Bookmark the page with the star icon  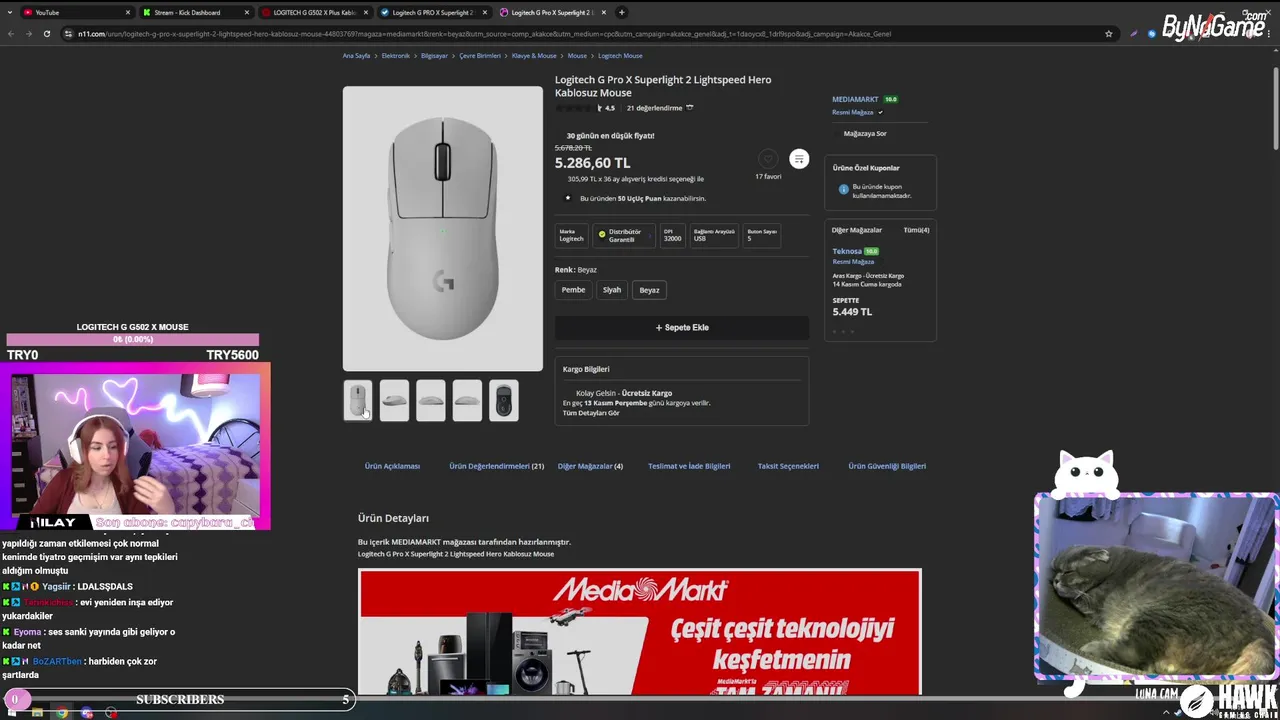[x=1108, y=33]
